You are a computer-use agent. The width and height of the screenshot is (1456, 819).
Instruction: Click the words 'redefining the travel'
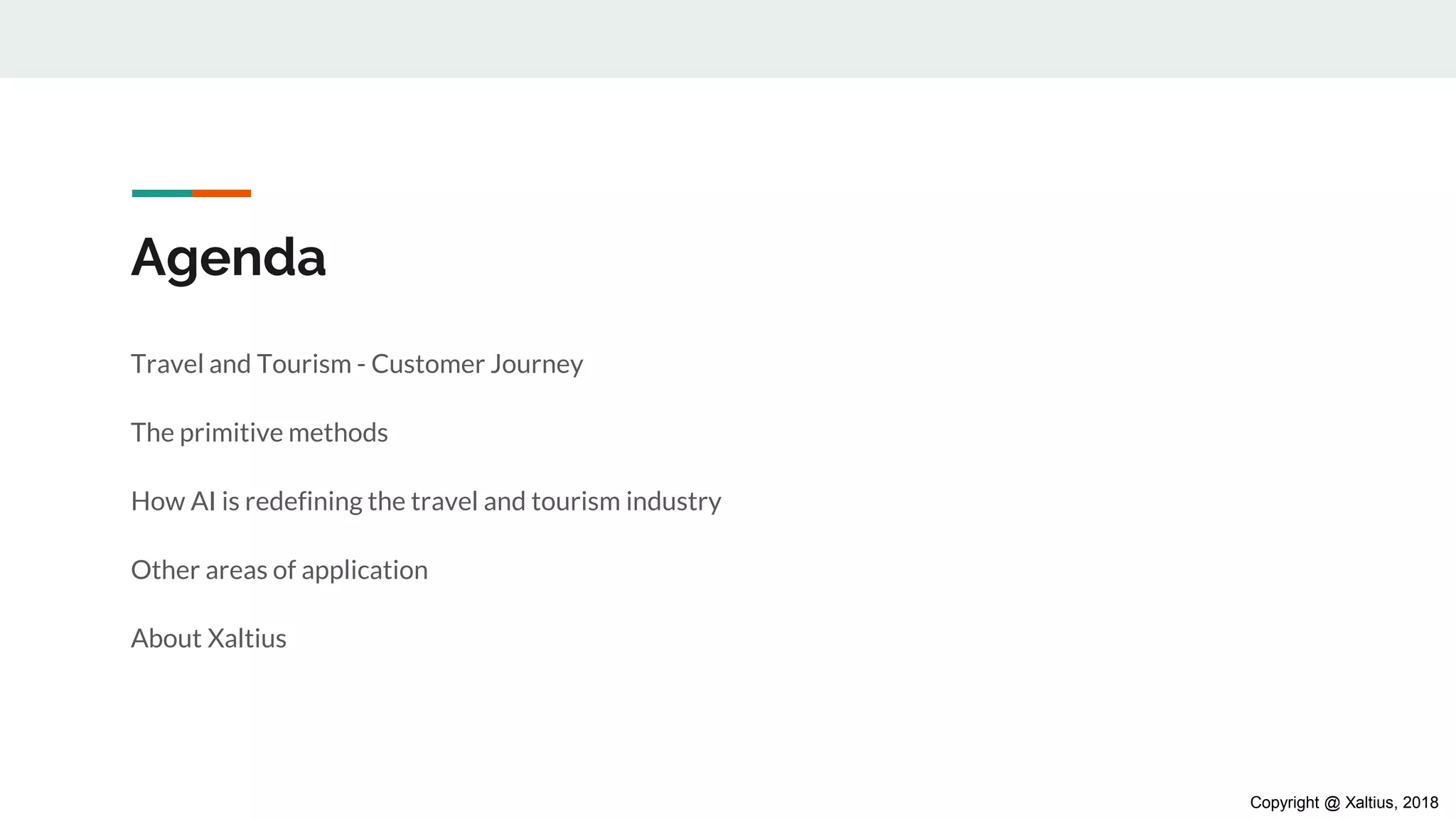[362, 502]
